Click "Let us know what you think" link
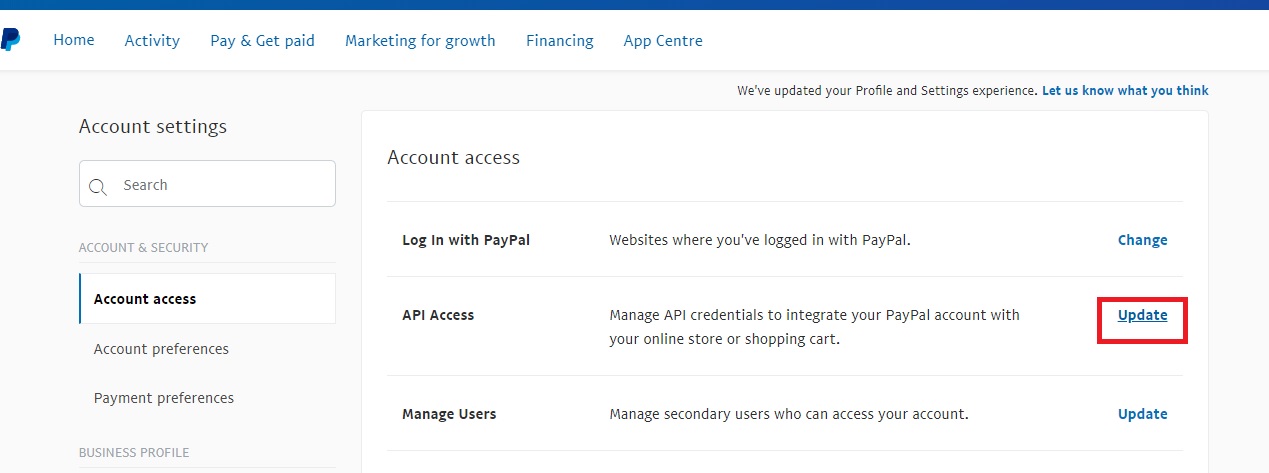 coord(1125,91)
